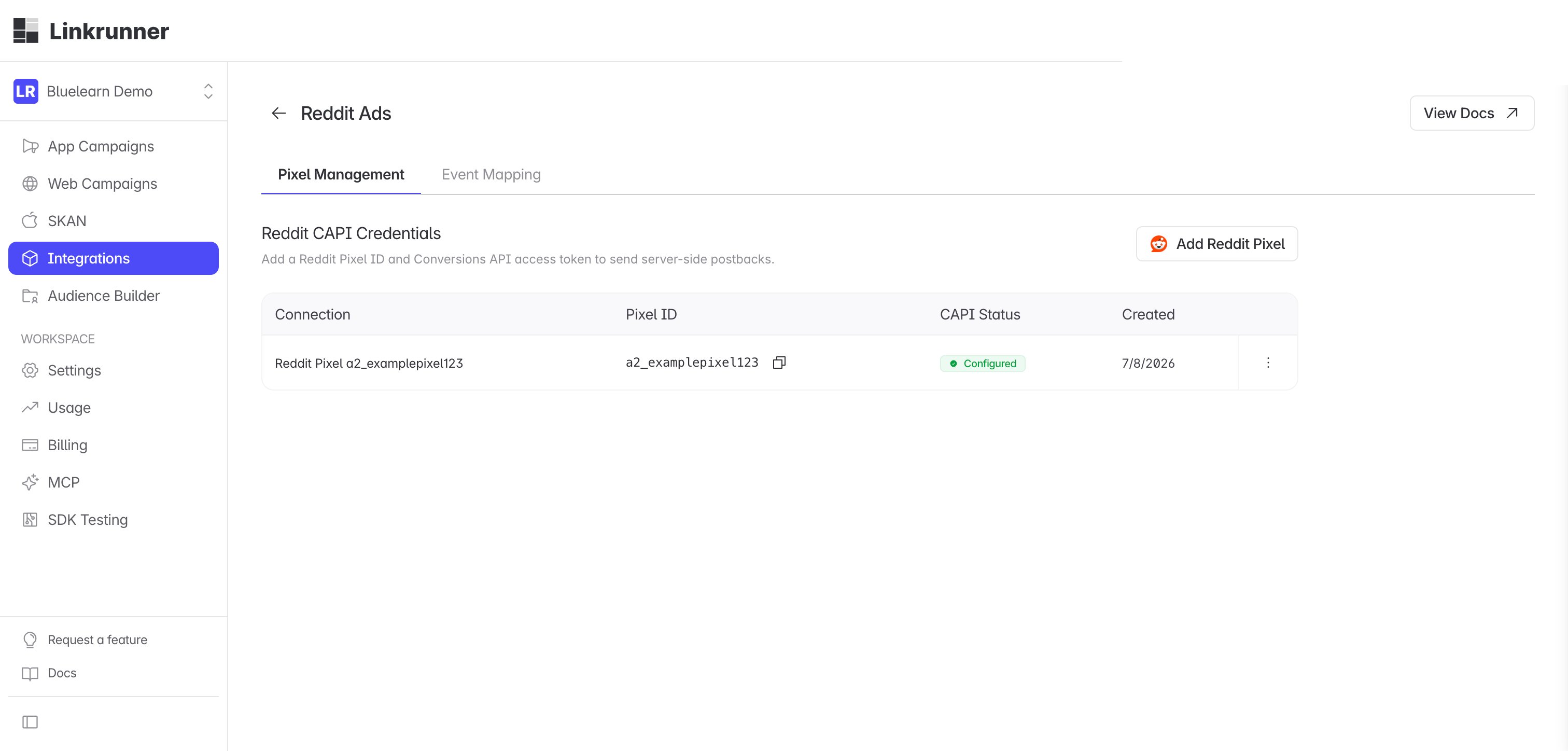1568x751 pixels.
Task: Click the Docs book icon
Action: (x=30, y=674)
